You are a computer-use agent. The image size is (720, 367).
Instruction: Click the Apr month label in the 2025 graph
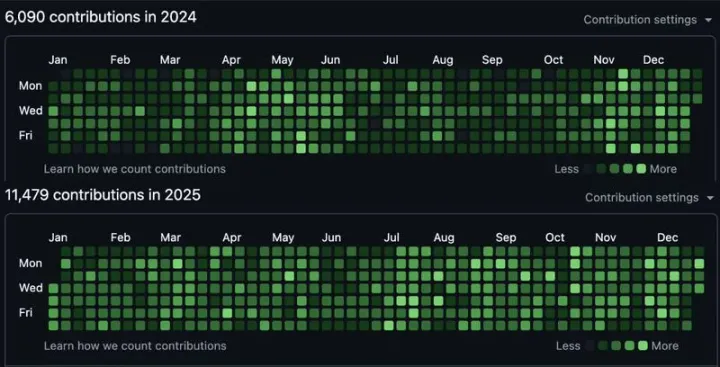click(232, 238)
